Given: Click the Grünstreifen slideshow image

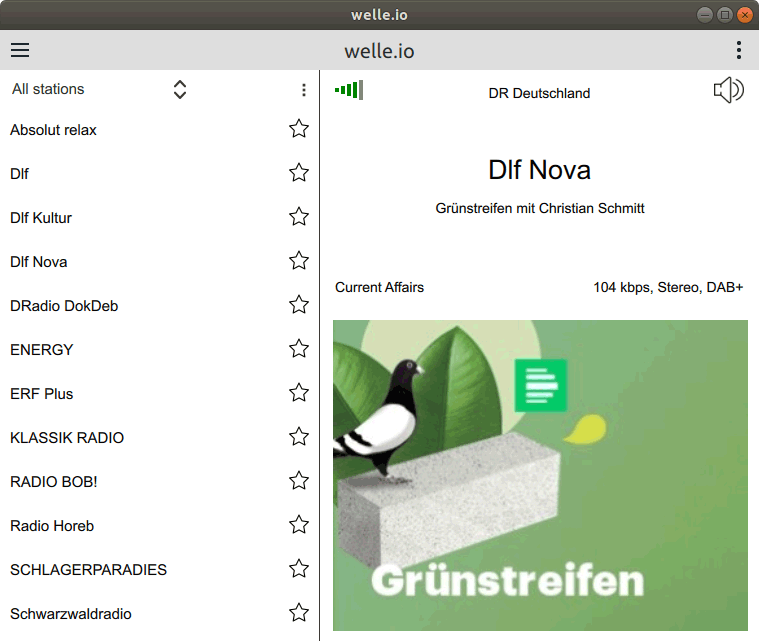Looking at the screenshot, I should pos(540,475).
